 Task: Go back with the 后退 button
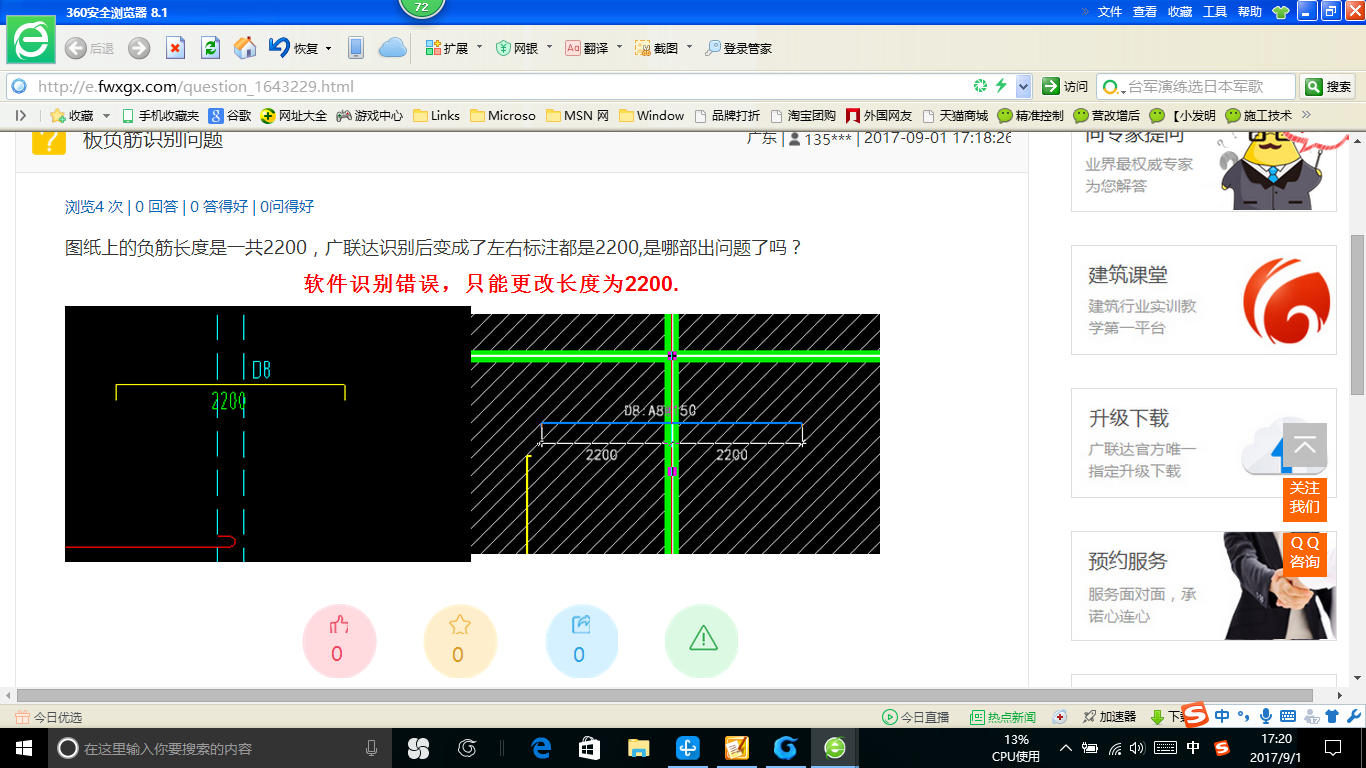pos(89,48)
